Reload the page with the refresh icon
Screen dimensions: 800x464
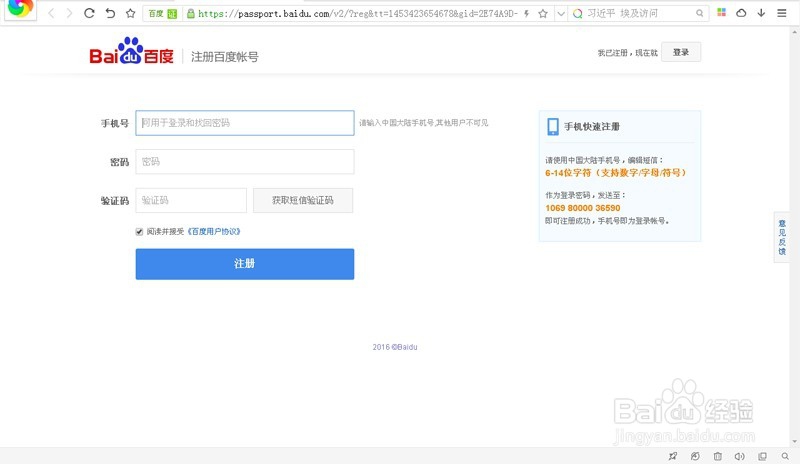[89, 13]
